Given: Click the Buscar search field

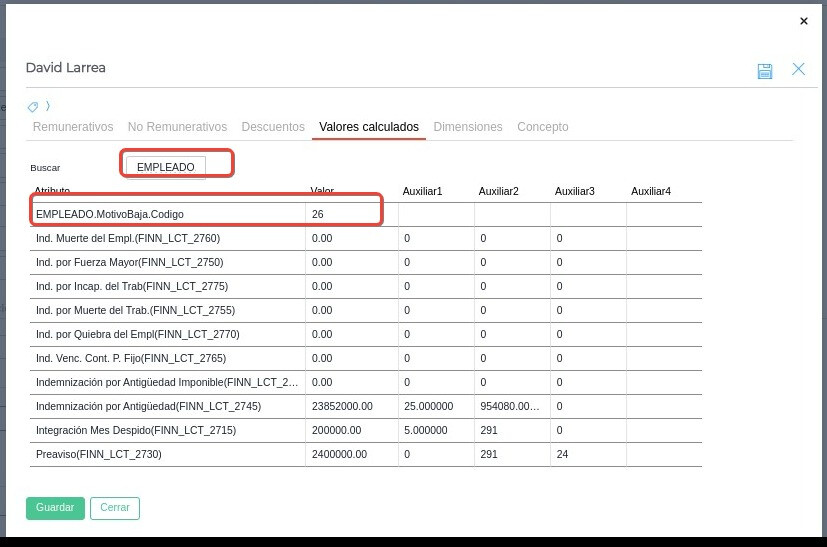Looking at the screenshot, I should (166, 167).
